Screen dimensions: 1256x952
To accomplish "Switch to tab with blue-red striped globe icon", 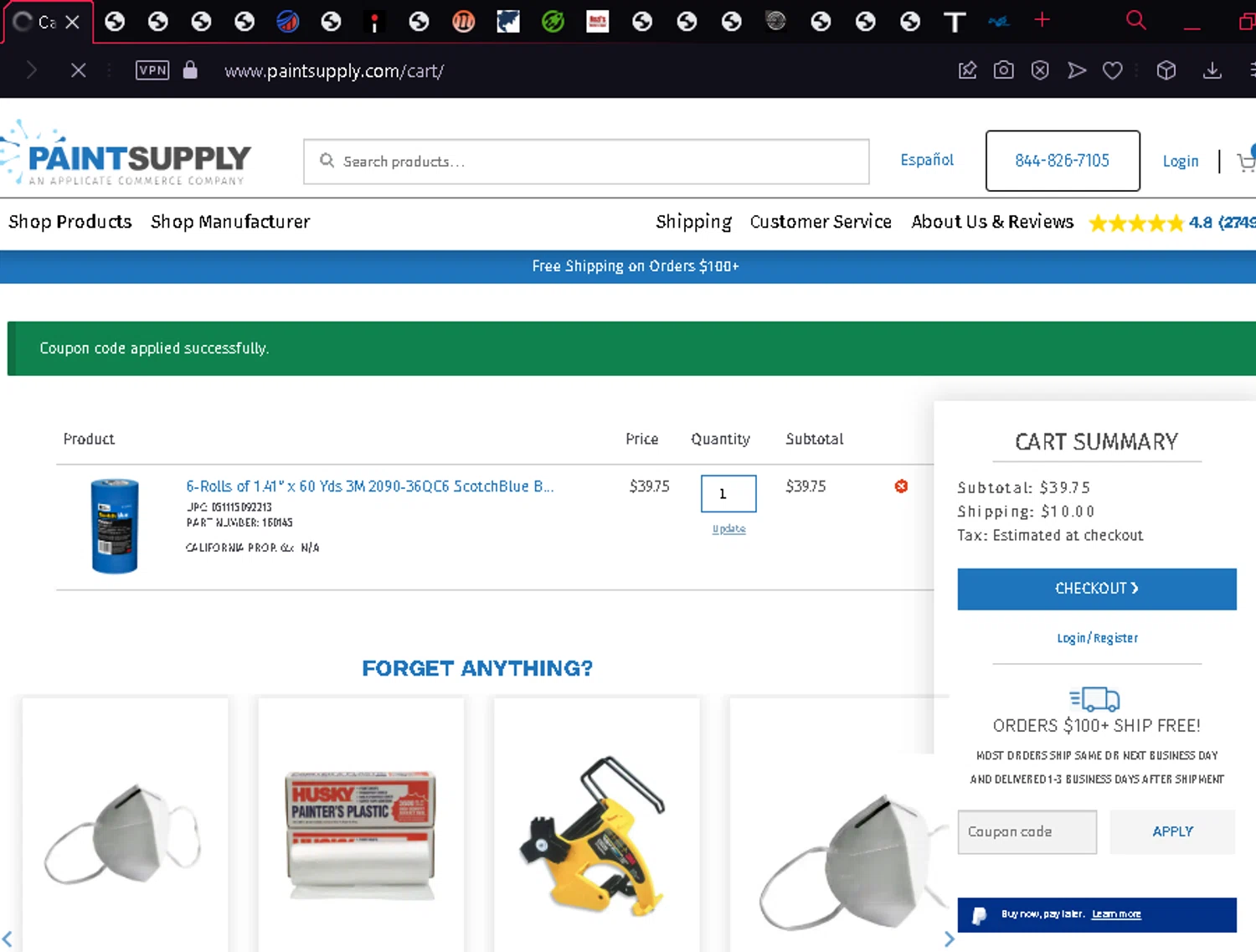I will point(288,22).
